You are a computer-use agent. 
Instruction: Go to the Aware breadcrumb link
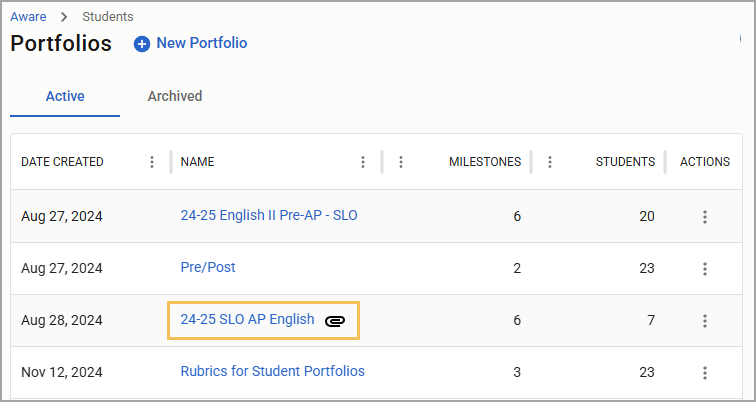point(28,16)
